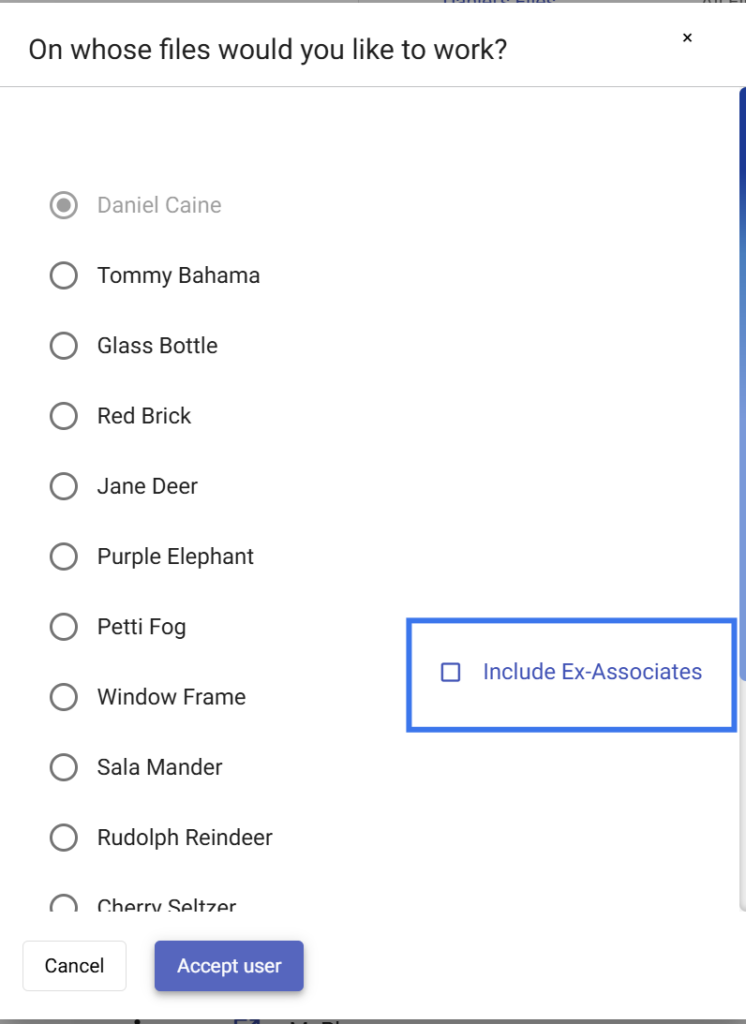Click the Daniel Caine radio button
746x1024 pixels.
click(x=64, y=206)
